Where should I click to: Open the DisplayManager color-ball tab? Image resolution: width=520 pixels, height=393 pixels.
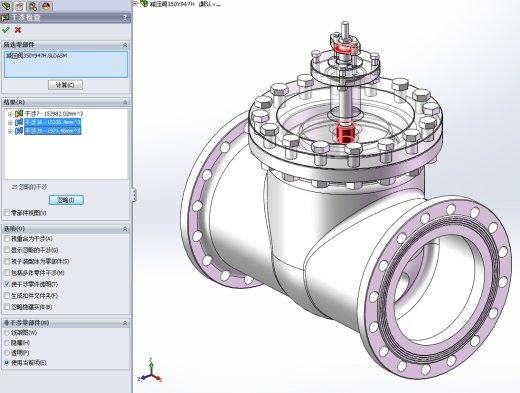46,6
